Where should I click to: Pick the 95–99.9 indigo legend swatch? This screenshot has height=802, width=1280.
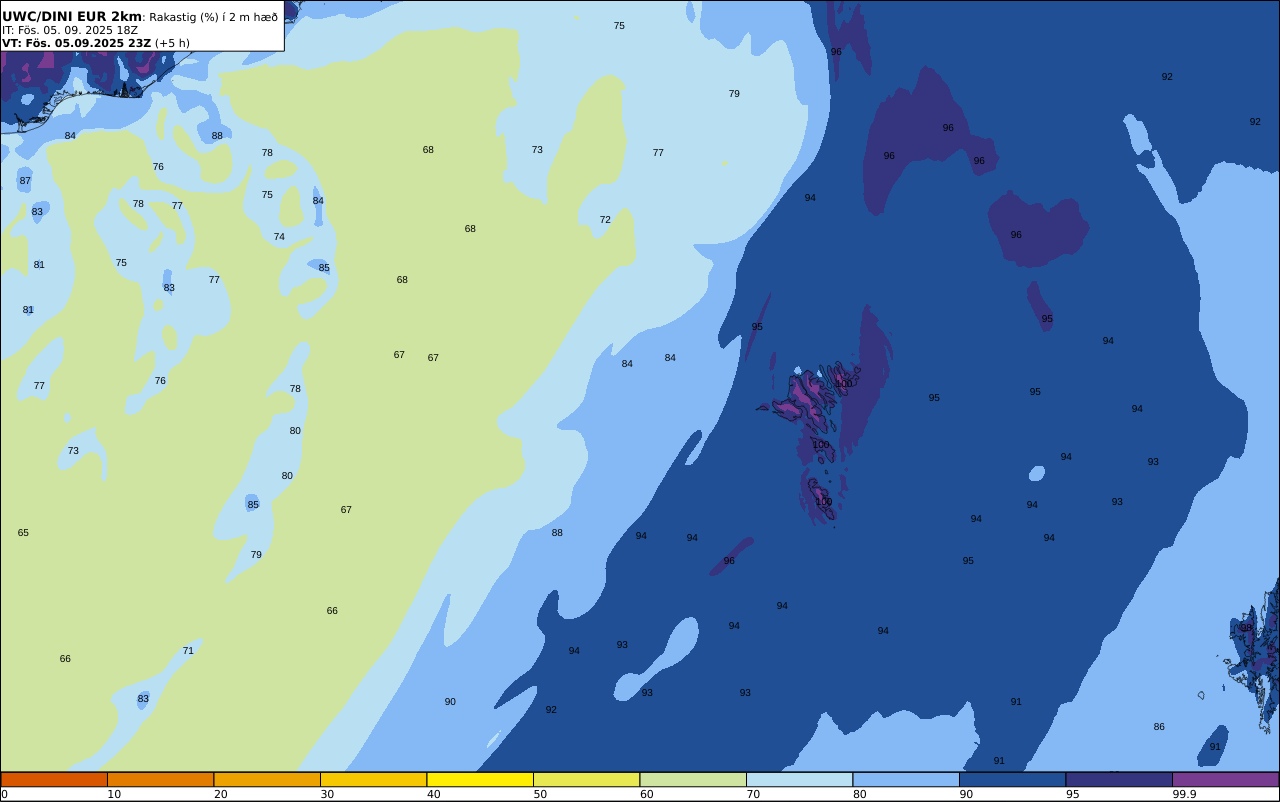click(1119, 779)
